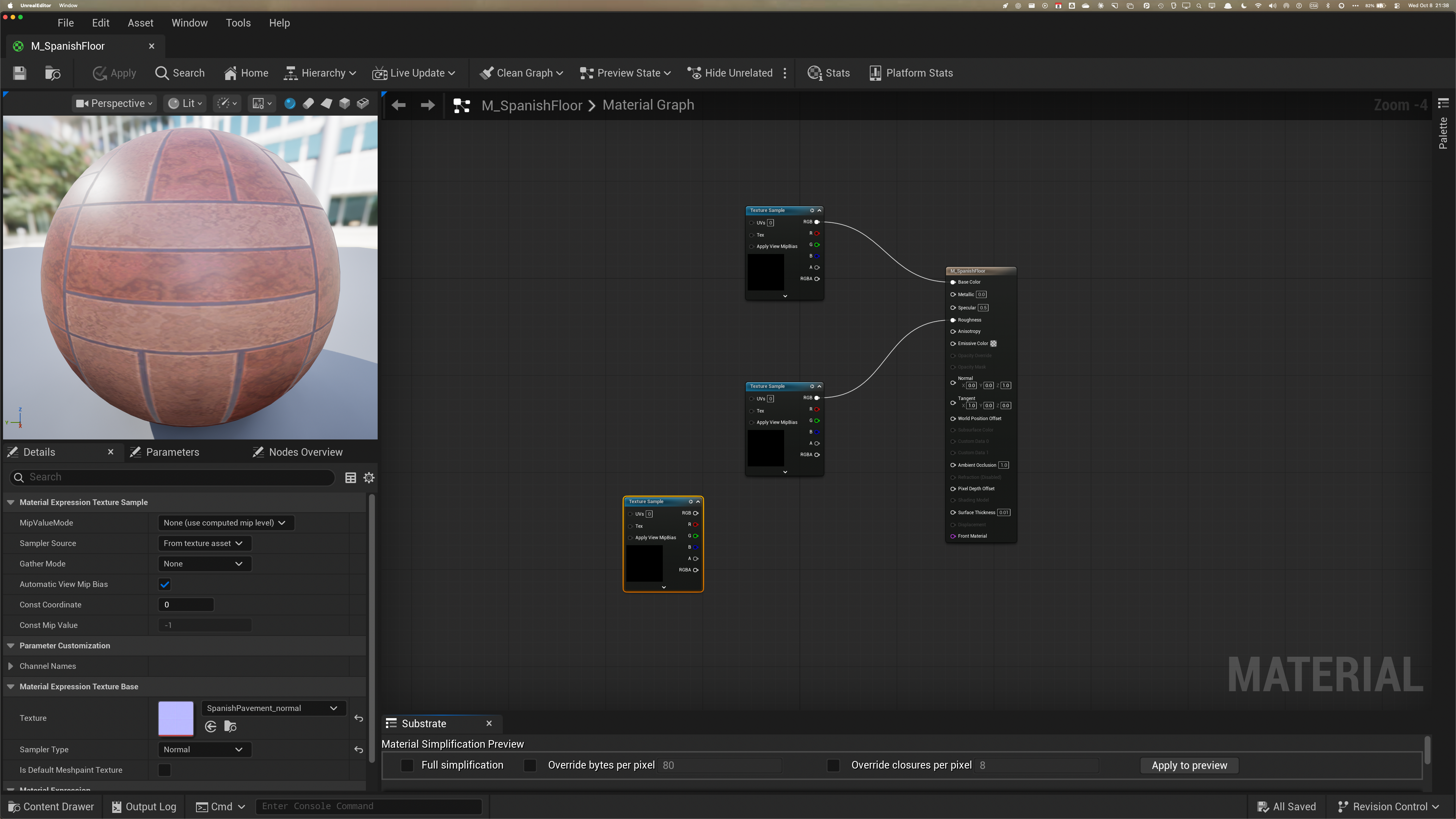Open the Output Log
The width and height of the screenshot is (1456, 819).
point(144,807)
